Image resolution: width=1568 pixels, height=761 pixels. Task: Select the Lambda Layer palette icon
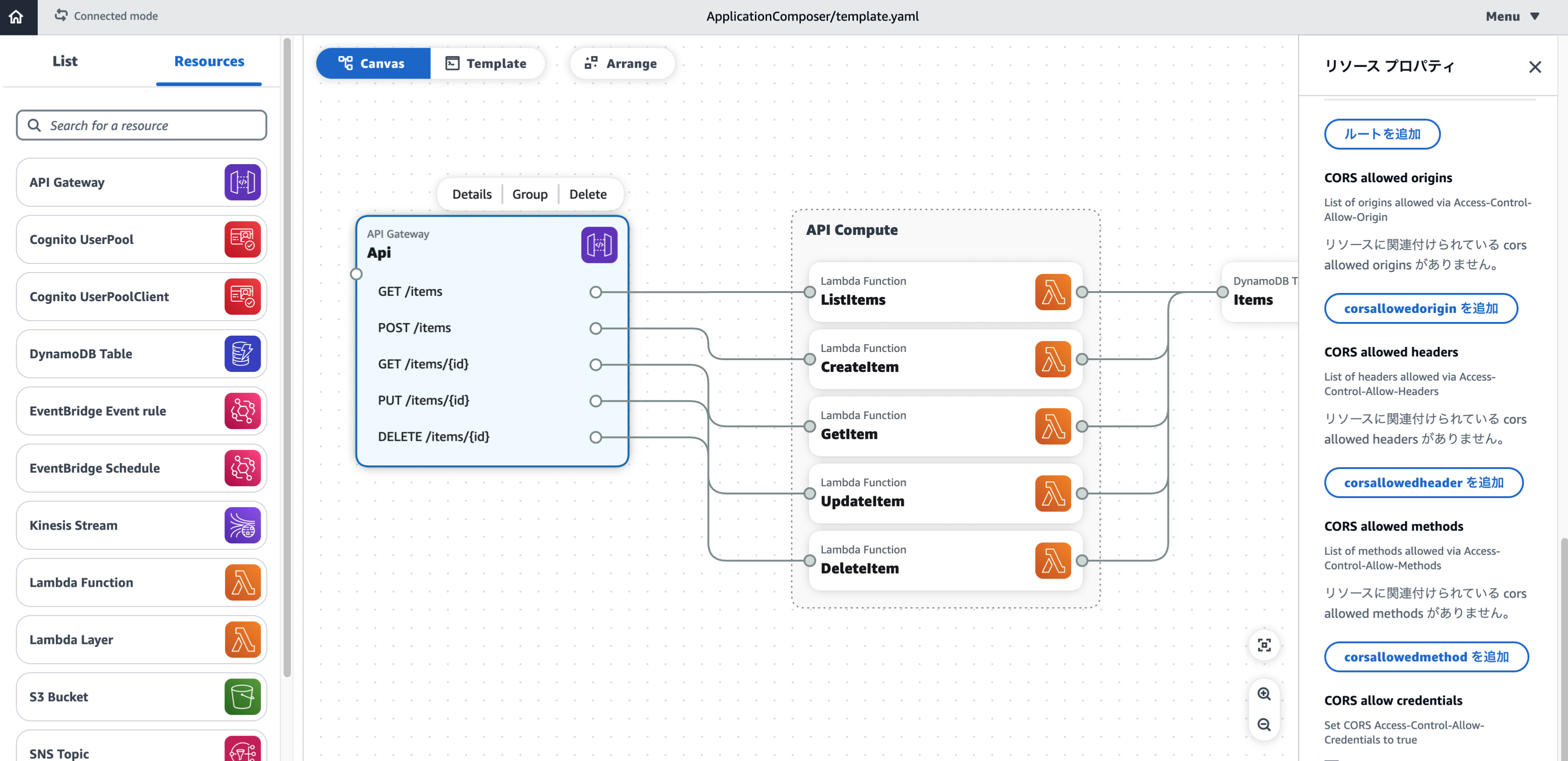pos(242,640)
